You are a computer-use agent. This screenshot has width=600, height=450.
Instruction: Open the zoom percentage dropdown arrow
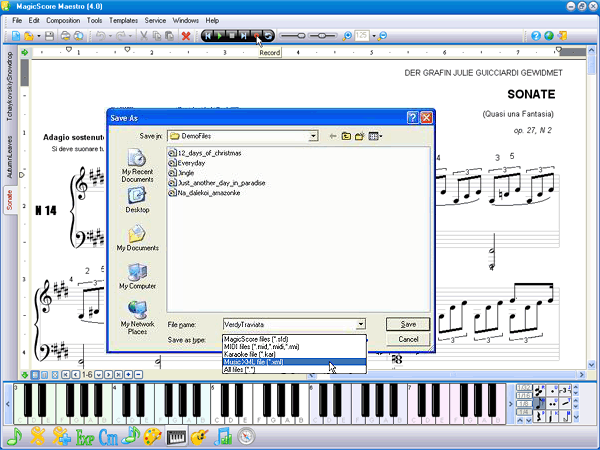(x=374, y=36)
